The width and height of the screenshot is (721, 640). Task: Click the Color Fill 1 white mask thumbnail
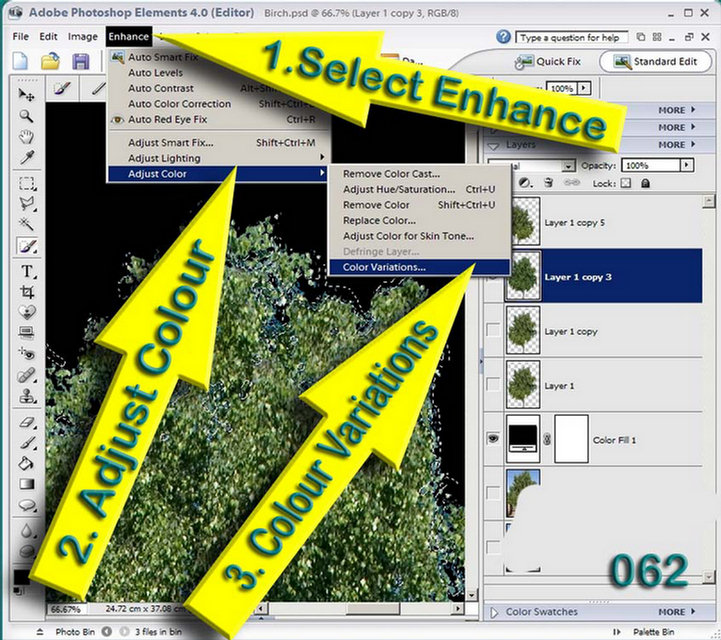572,439
